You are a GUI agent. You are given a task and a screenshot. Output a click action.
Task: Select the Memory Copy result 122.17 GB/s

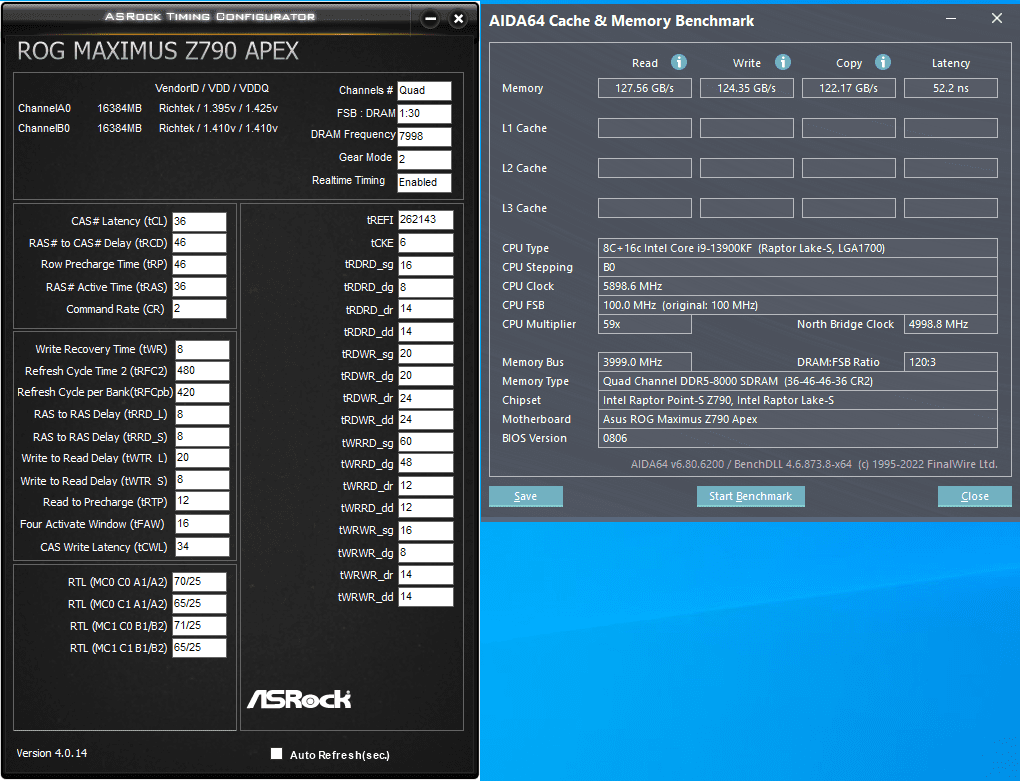pos(849,88)
